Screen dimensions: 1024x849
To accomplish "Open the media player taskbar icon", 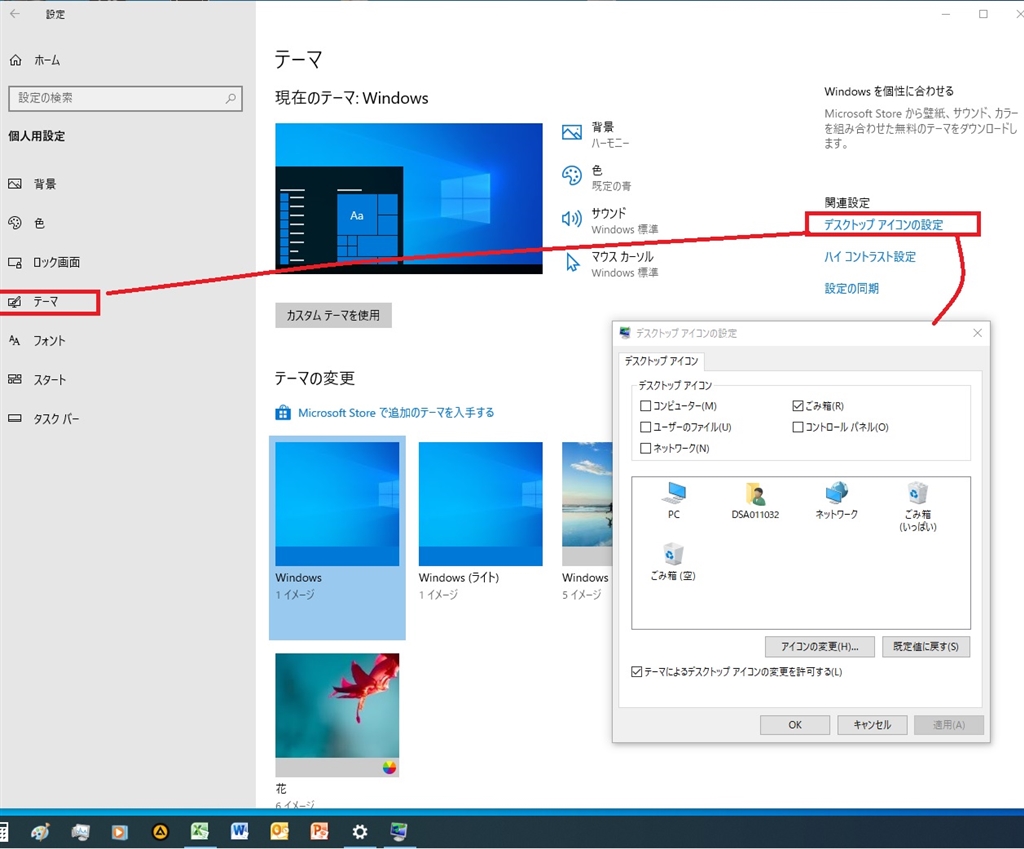I will click(119, 831).
